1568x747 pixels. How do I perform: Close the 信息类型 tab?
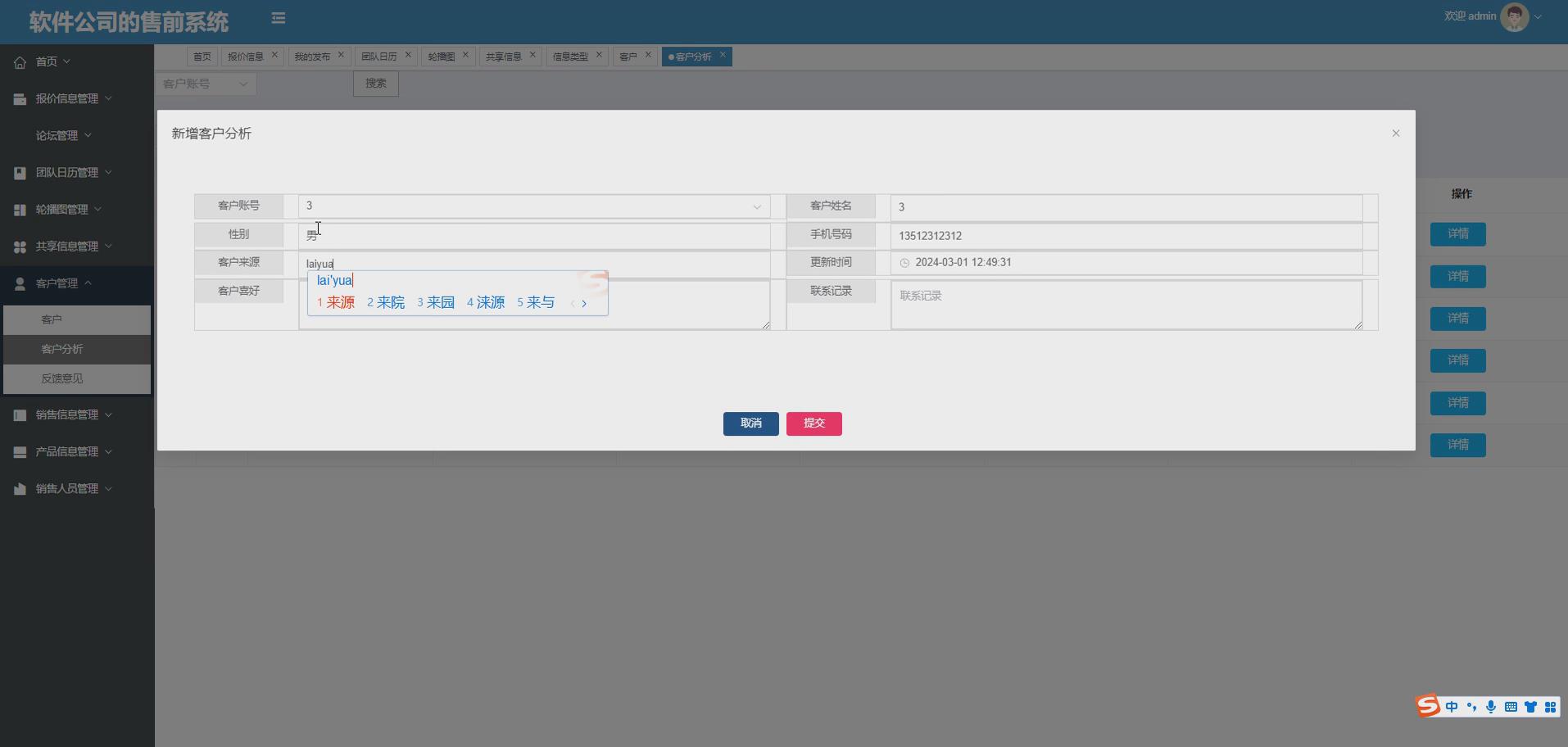tap(599, 55)
